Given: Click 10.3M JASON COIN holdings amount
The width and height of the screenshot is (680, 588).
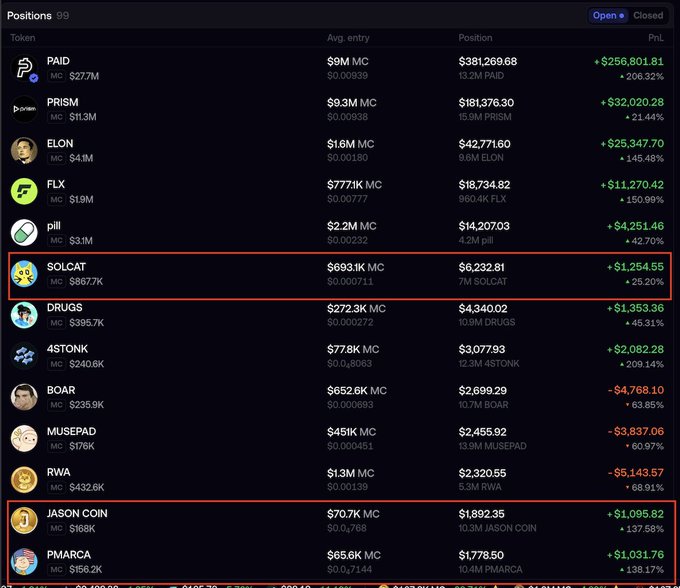Looking at the screenshot, I should click(497, 528).
